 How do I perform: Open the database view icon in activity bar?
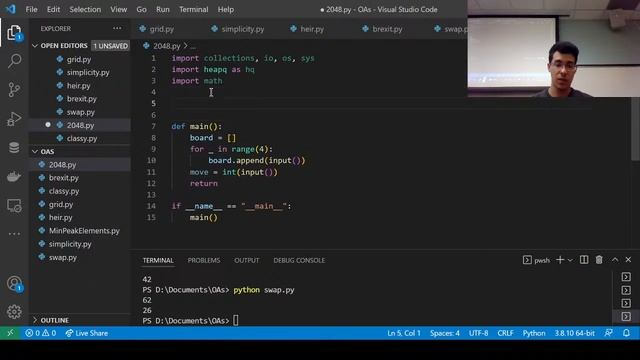(14, 147)
